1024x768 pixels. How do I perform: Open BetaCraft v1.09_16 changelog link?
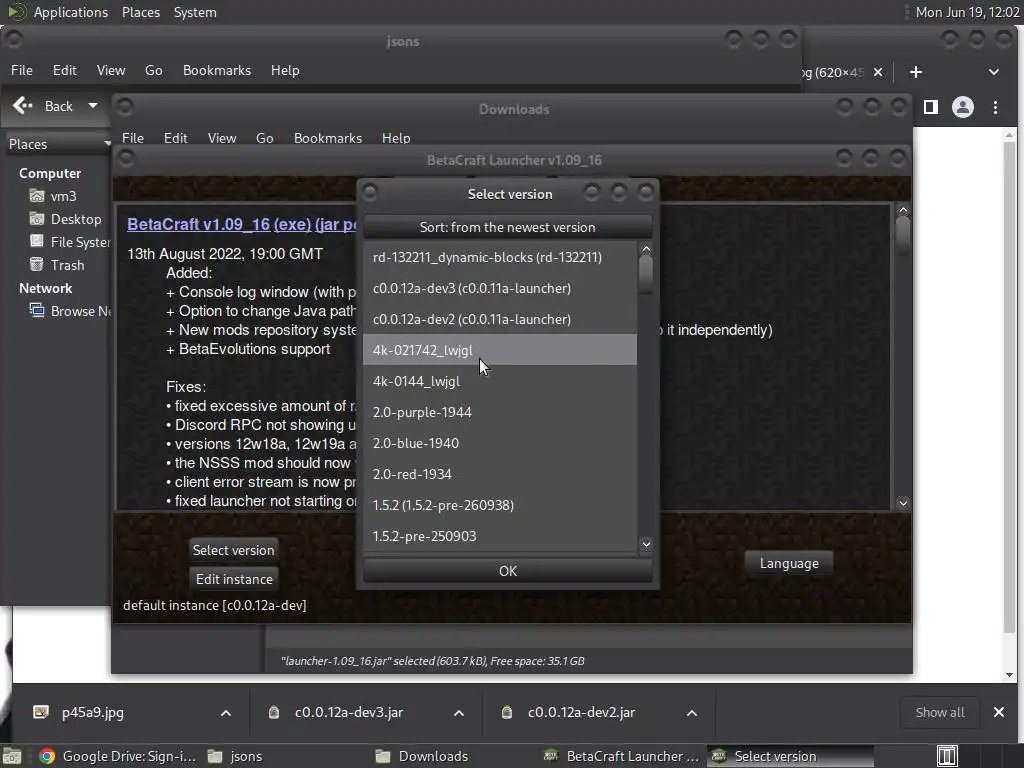199,224
